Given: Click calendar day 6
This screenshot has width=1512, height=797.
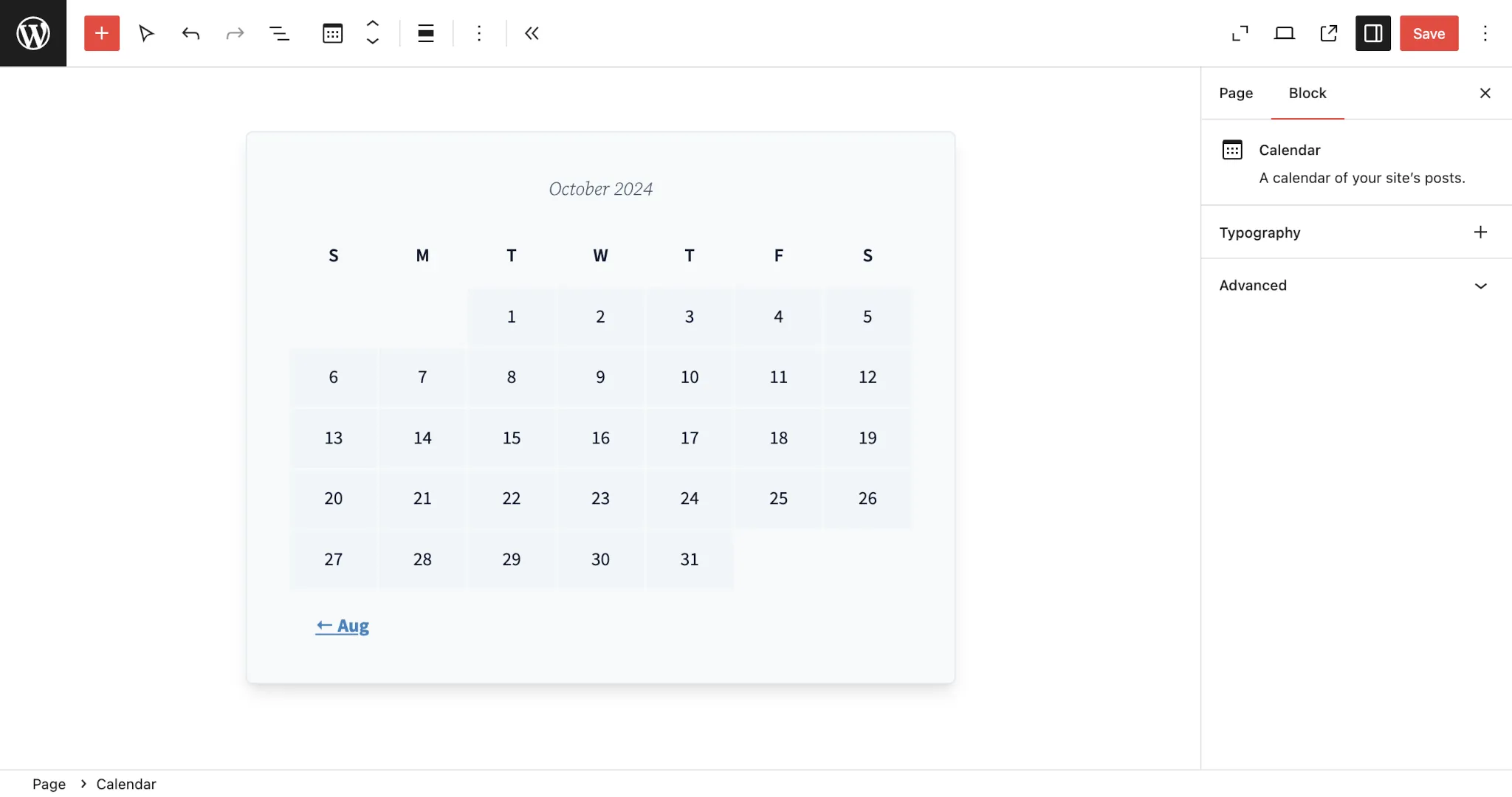Looking at the screenshot, I should point(334,377).
